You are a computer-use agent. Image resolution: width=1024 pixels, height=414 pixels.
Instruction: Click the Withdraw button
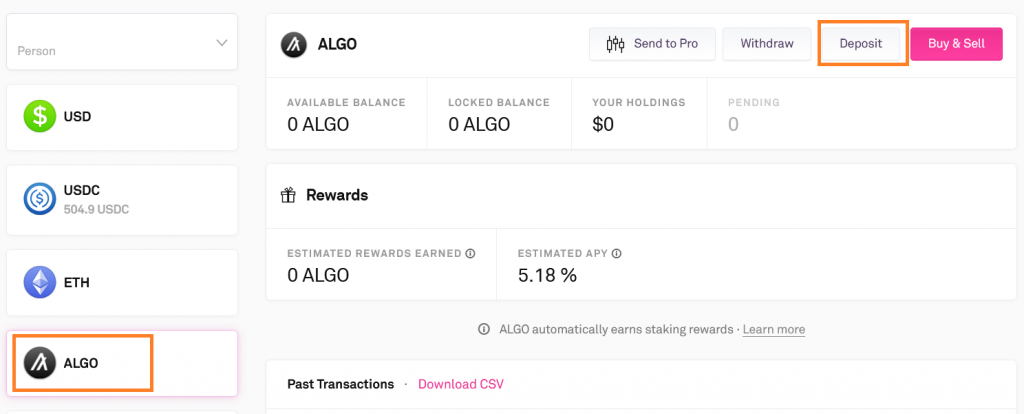(766, 44)
